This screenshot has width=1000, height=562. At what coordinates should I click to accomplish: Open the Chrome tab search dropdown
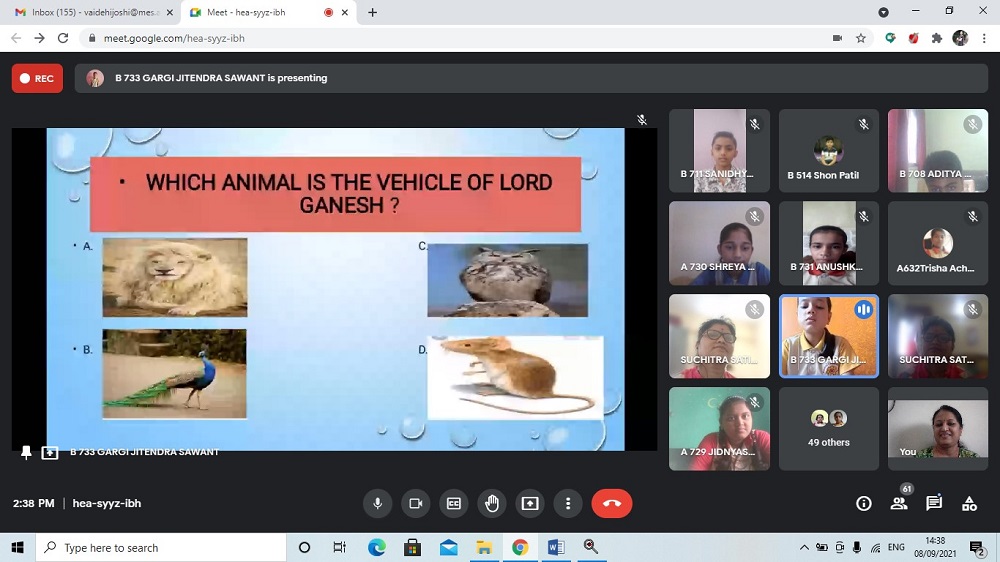click(883, 12)
